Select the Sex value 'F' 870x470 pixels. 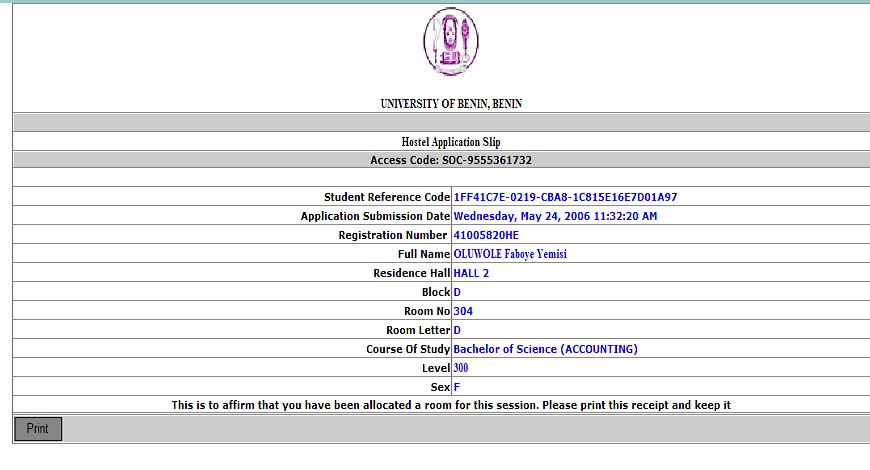coord(457,387)
